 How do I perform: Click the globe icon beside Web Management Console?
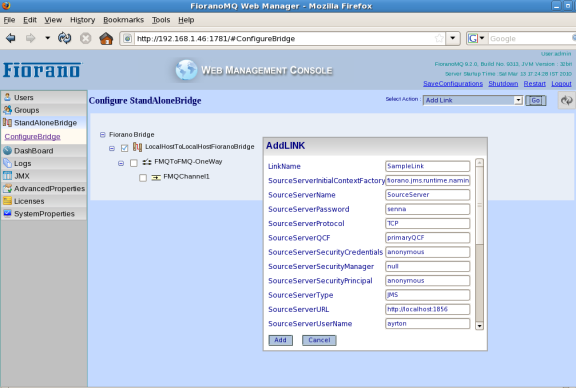point(186,70)
